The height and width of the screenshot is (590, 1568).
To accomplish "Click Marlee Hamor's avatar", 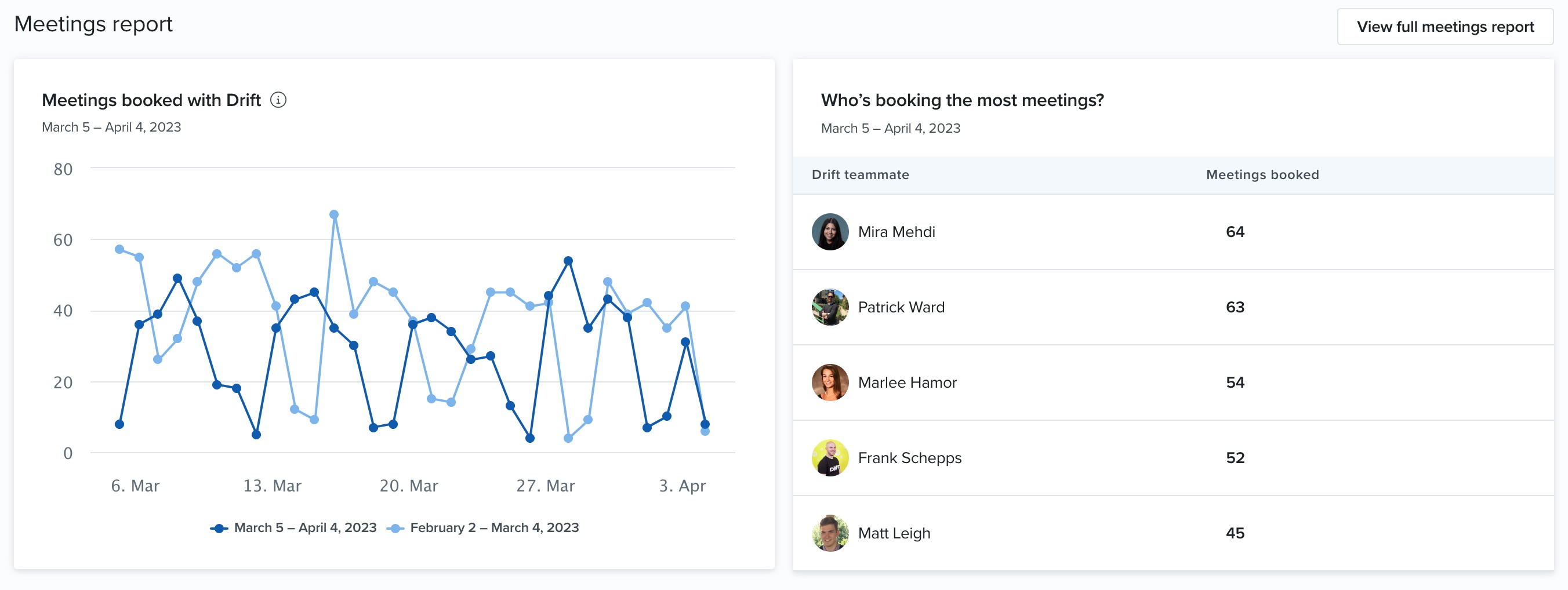I will coord(830,383).
